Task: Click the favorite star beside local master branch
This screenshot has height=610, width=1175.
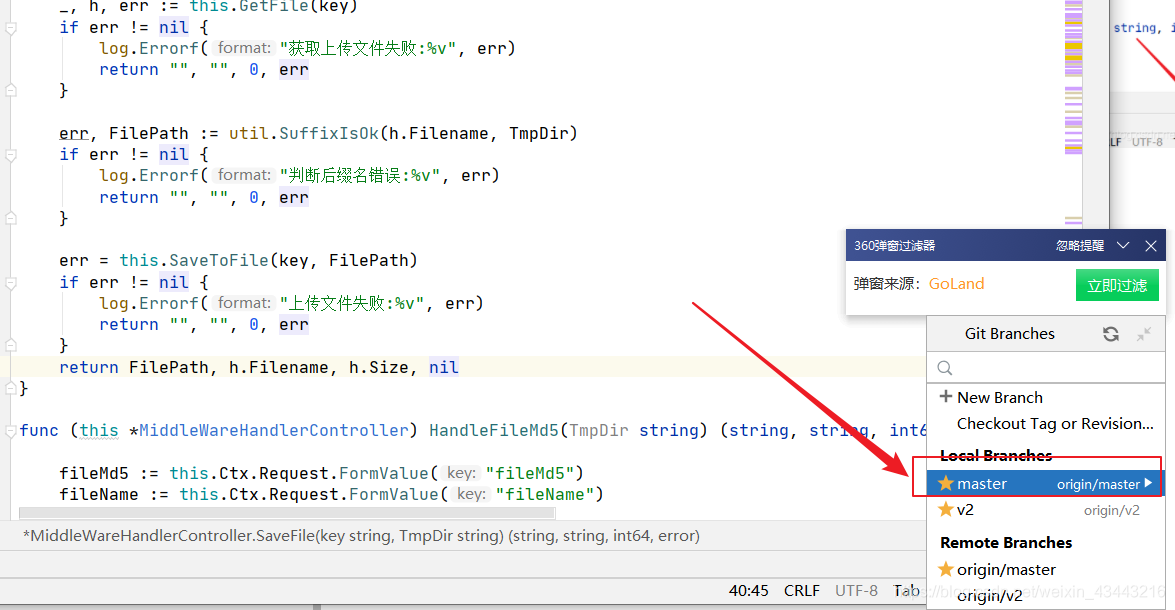Action: (x=946, y=483)
